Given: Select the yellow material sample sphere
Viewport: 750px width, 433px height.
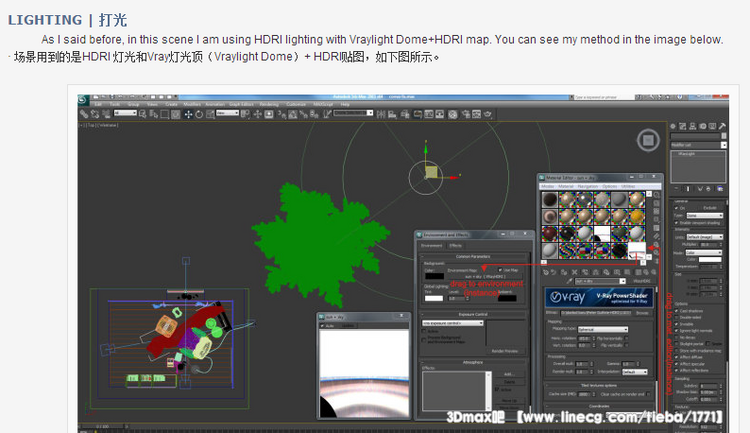Looking at the screenshot, I should (637, 217).
